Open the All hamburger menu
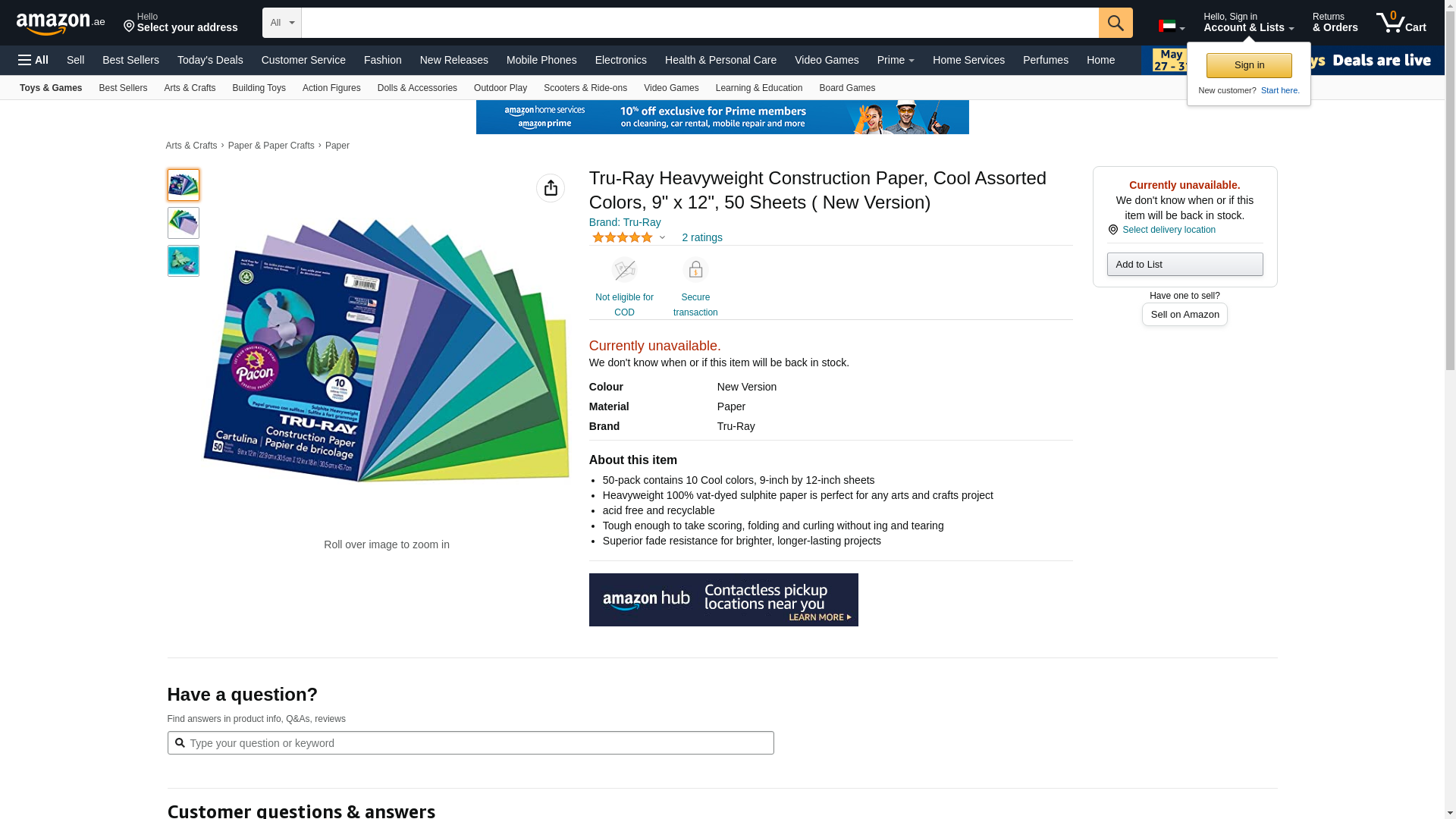 [x=33, y=60]
